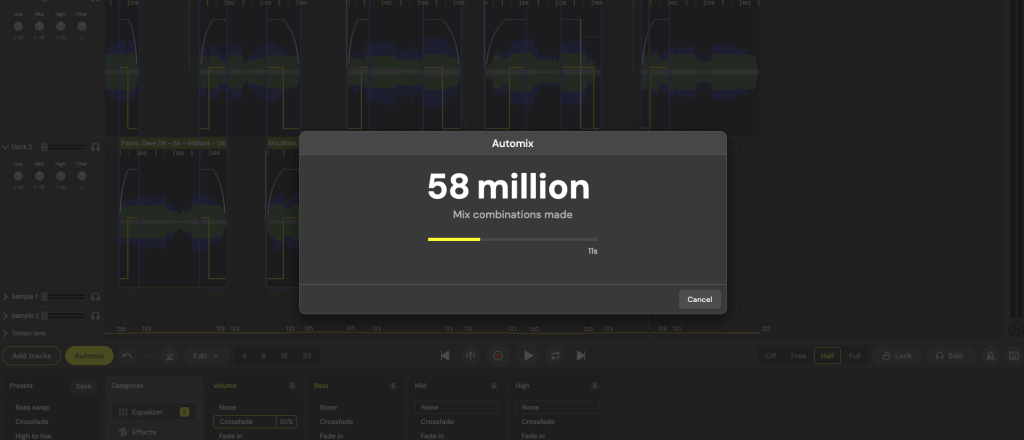The width and height of the screenshot is (1024, 440).
Task: Select the scissors split tool
Action: 170,355
